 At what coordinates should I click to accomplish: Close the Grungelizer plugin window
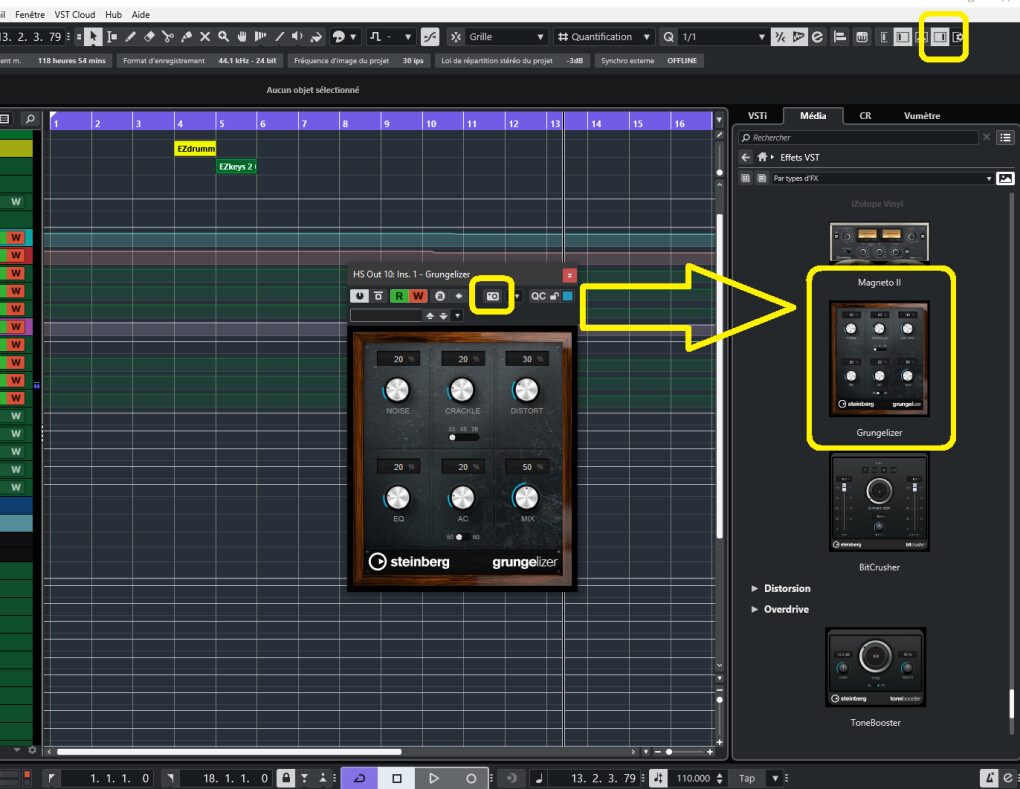pos(569,274)
